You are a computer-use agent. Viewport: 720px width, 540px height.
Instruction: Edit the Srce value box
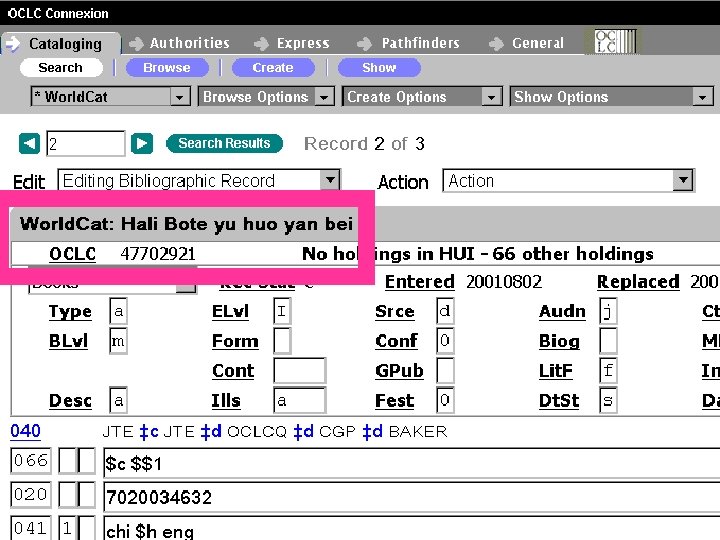pyautogui.click(x=445, y=311)
